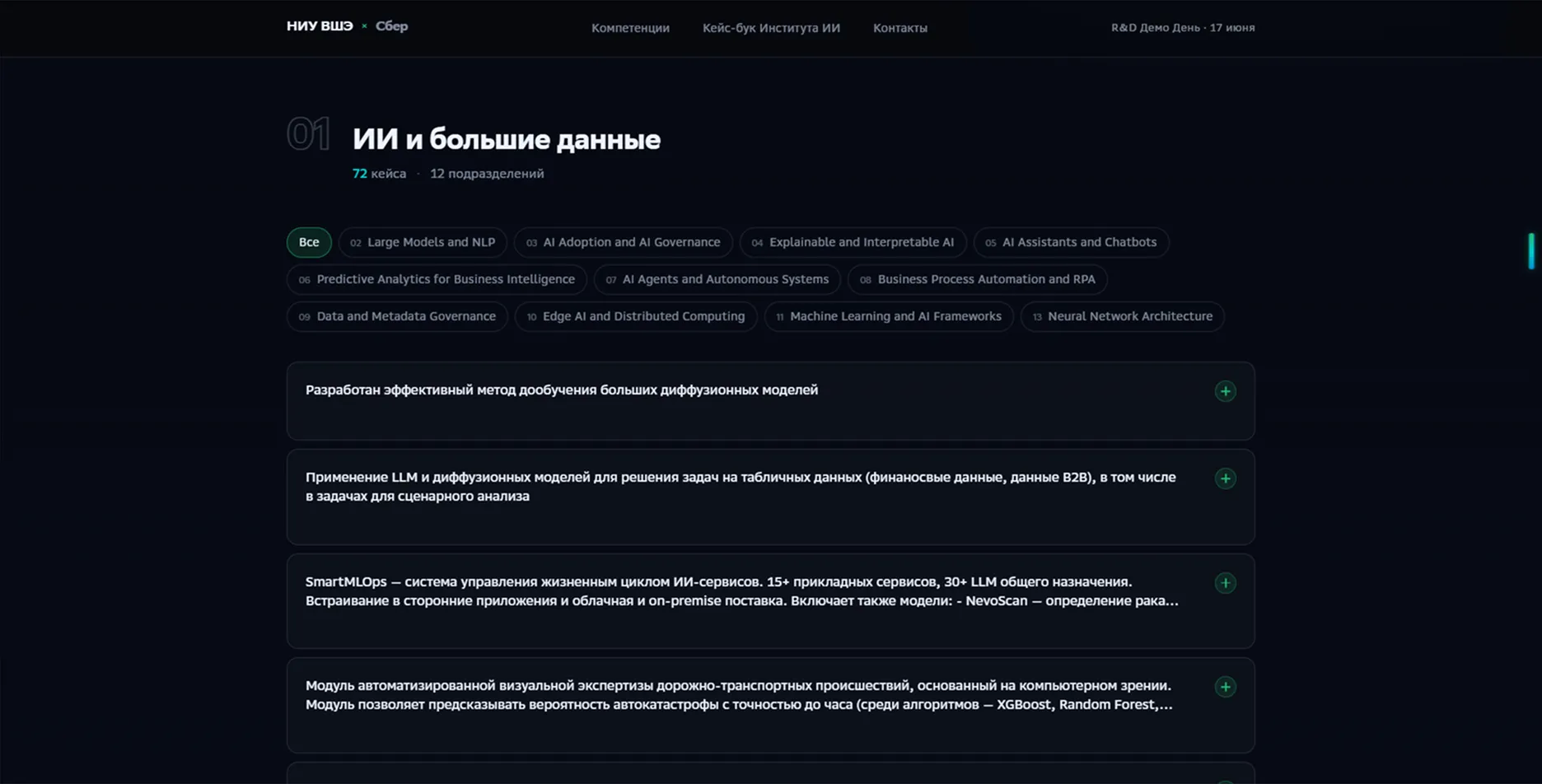Filter by Edge AI and Distributed Computing

[636, 316]
